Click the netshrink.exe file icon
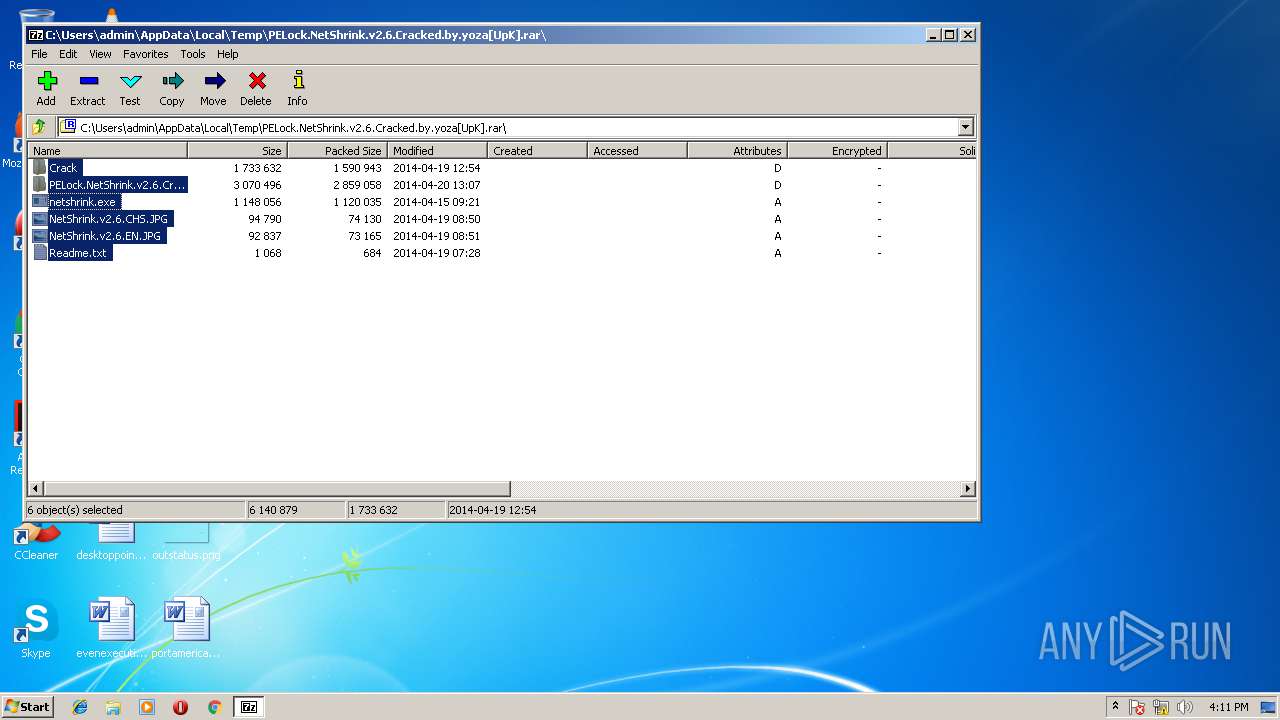Viewport: 1280px width, 720px height. pos(40,202)
